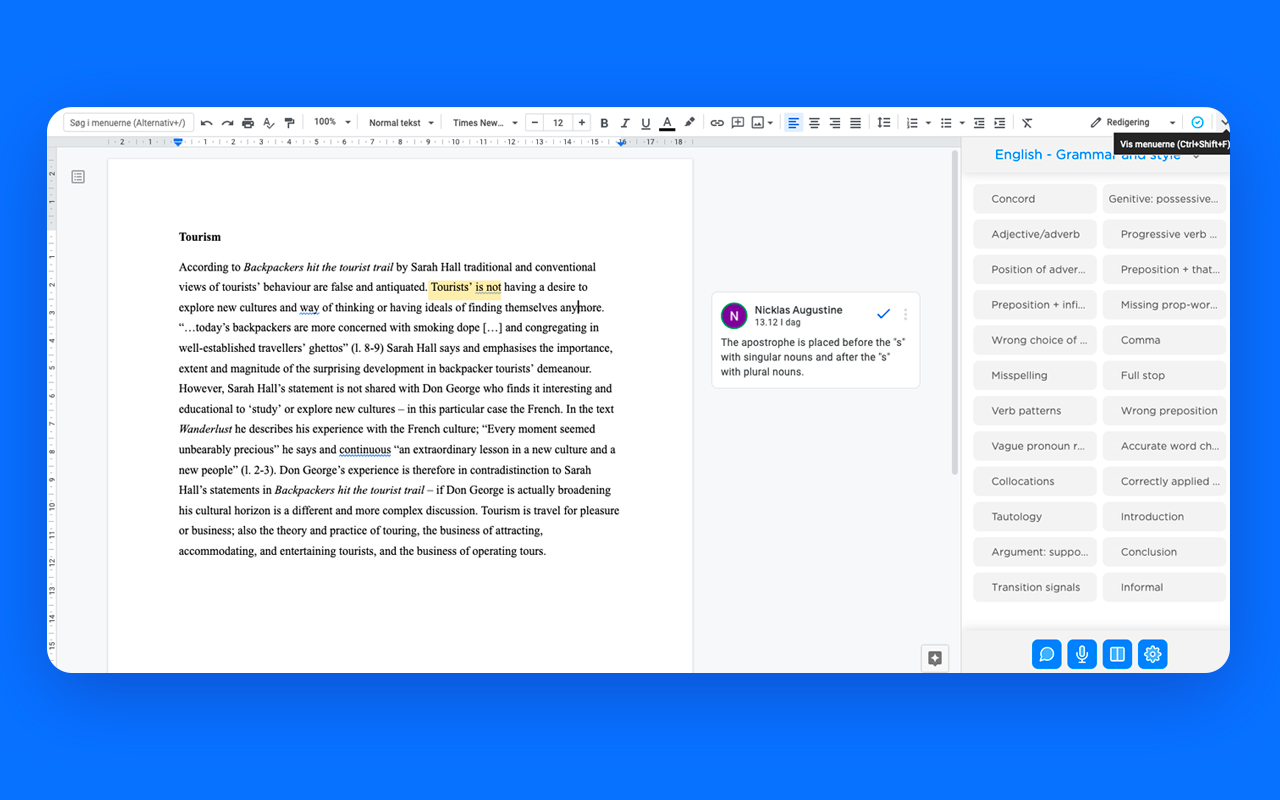
Task: Resolve Nicklas Augustine's comment with checkmark
Action: pos(883,314)
